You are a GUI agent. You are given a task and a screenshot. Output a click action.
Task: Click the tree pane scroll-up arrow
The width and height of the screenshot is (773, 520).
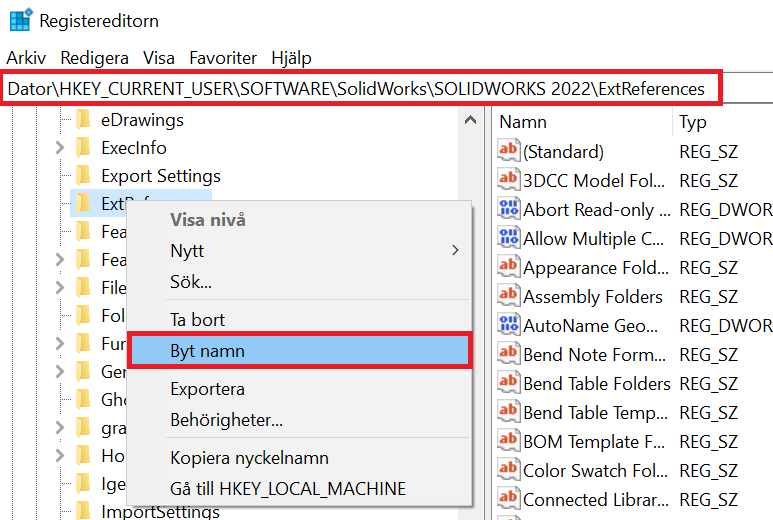[469, 120]
